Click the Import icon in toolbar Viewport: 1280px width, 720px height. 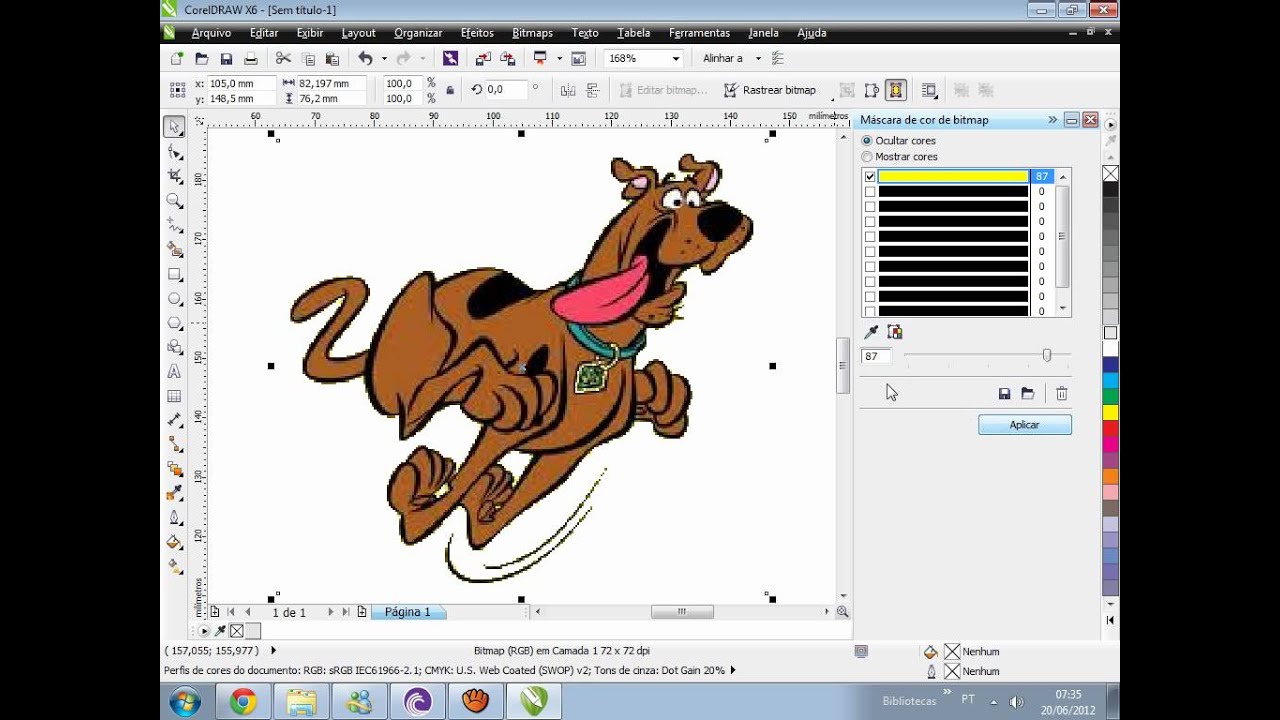pos(483,59)
